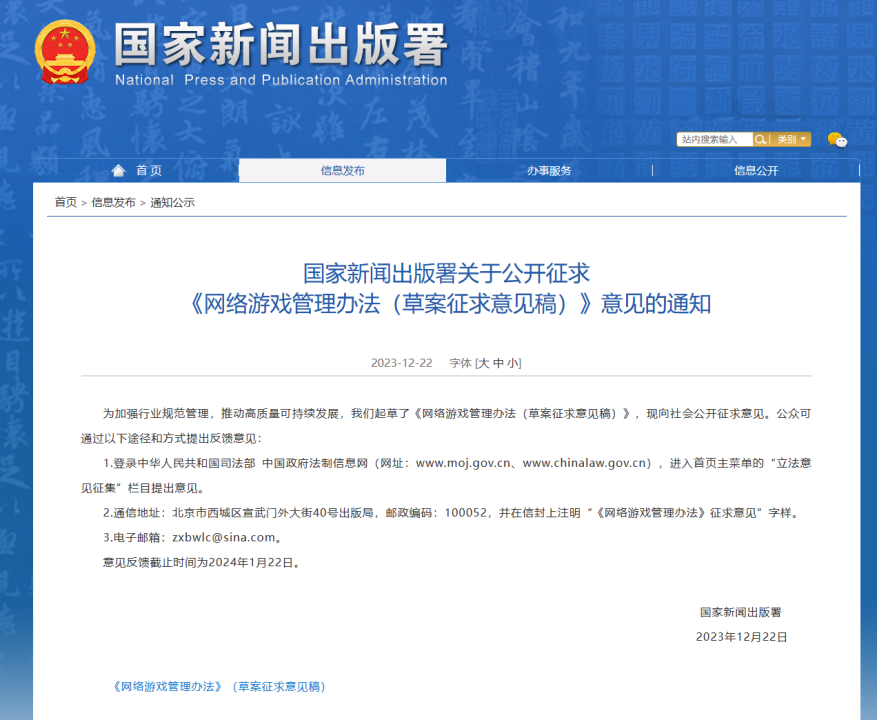
Task: Open the WeChat chat bubble icon
Action: pos(837,140)
